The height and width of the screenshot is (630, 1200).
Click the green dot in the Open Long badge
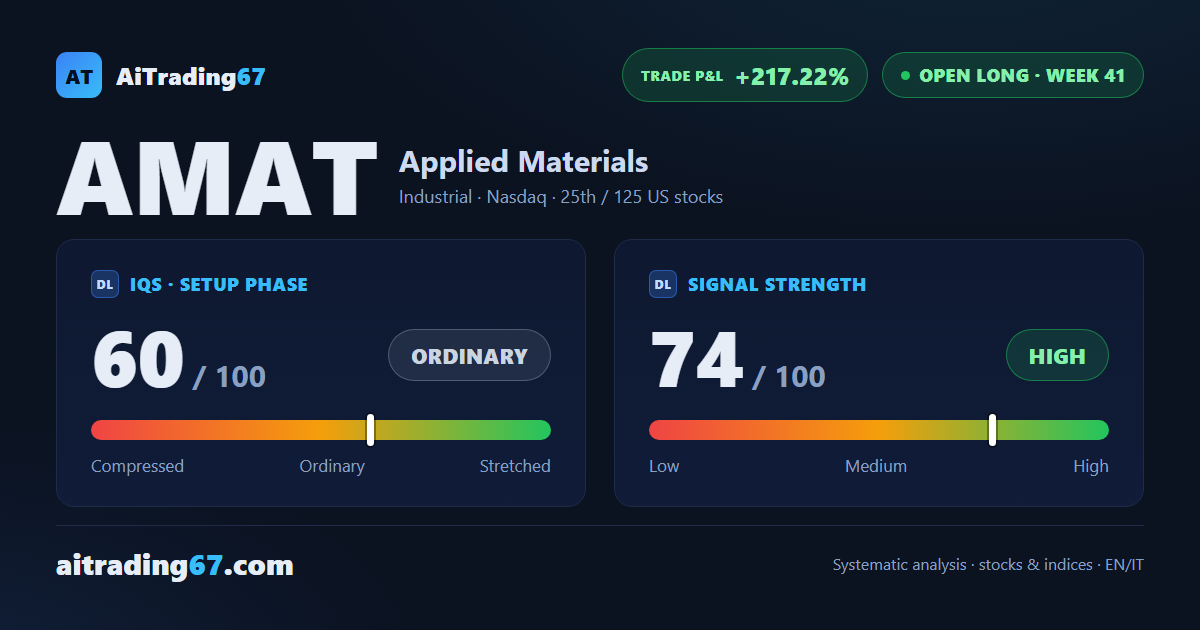click(x=905, y=75)
